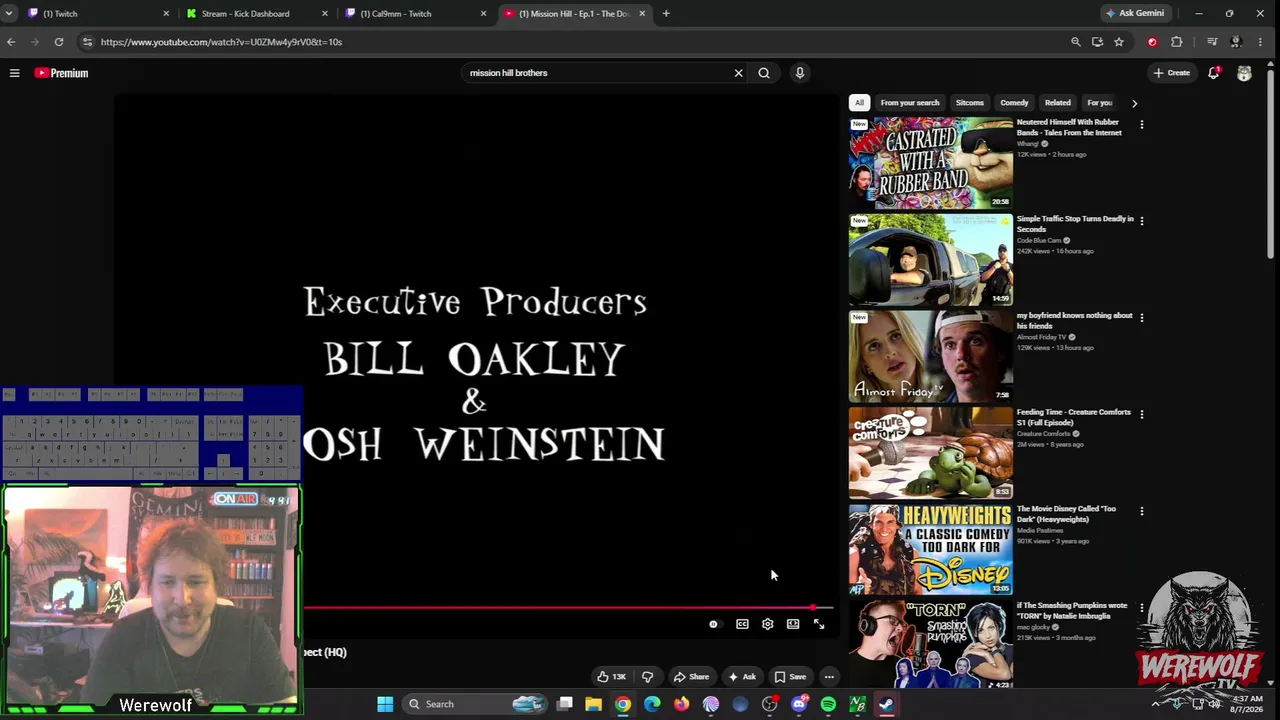
Task: Open video player settings gear
Action: 767,624
